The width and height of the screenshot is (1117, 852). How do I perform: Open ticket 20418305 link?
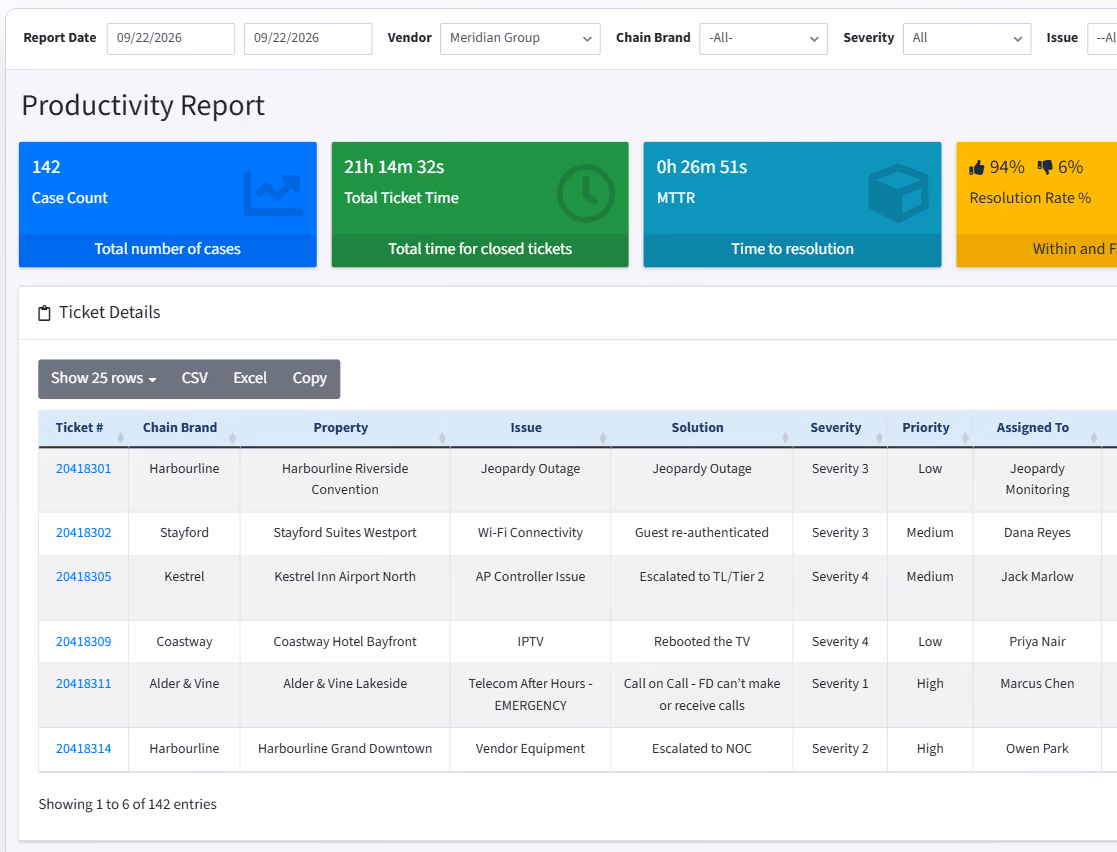click(83, 577)
